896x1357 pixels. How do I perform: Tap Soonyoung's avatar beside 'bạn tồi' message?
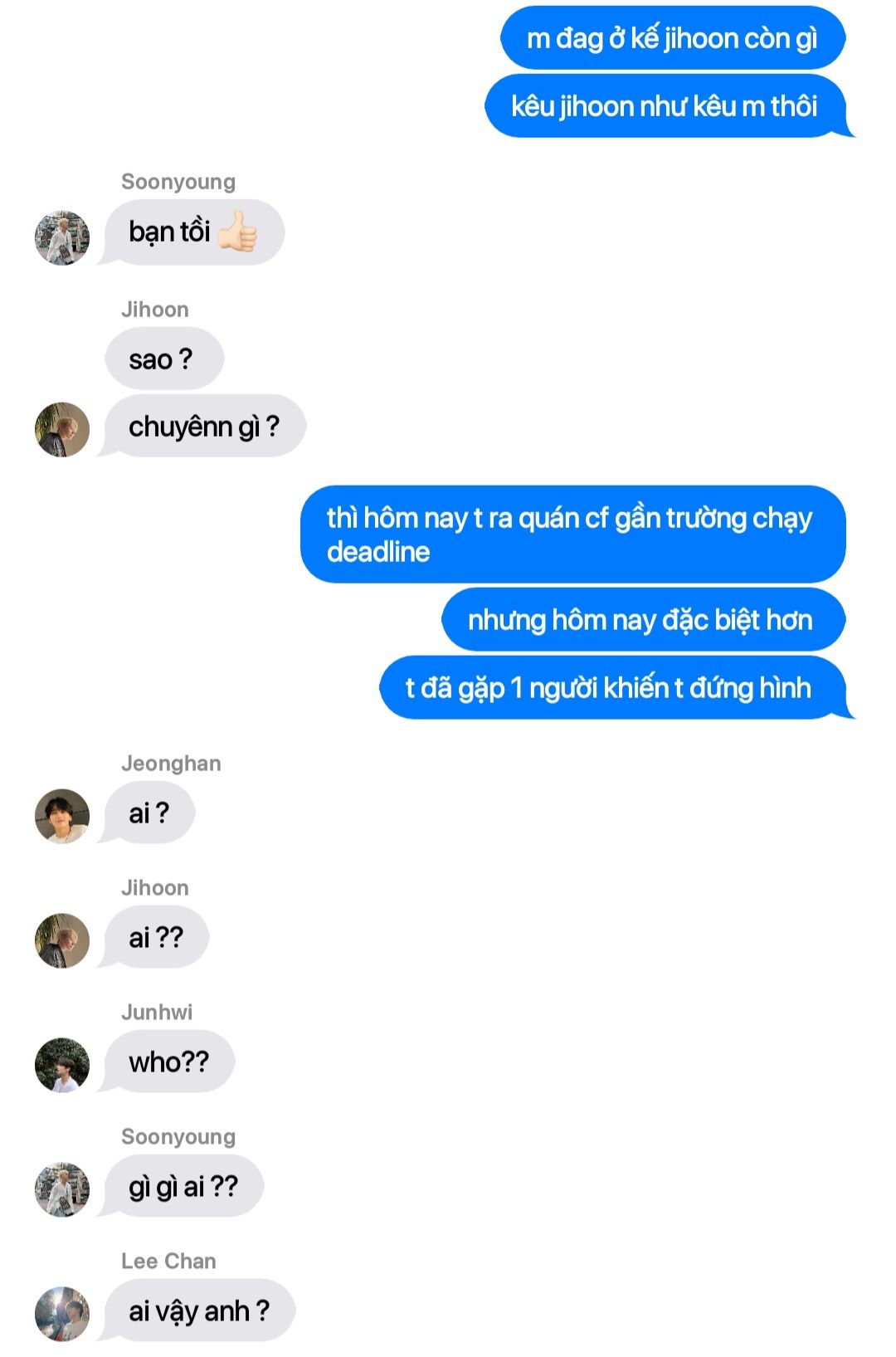[x=62, y=238]
